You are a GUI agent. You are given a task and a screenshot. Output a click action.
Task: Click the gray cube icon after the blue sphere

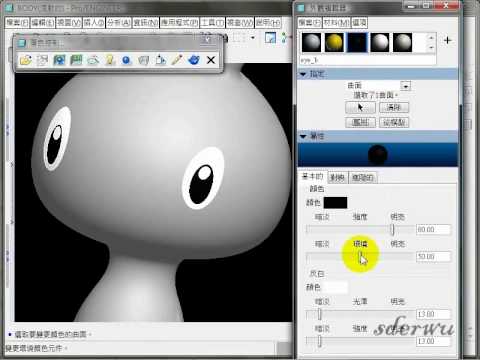click(143, 60)
